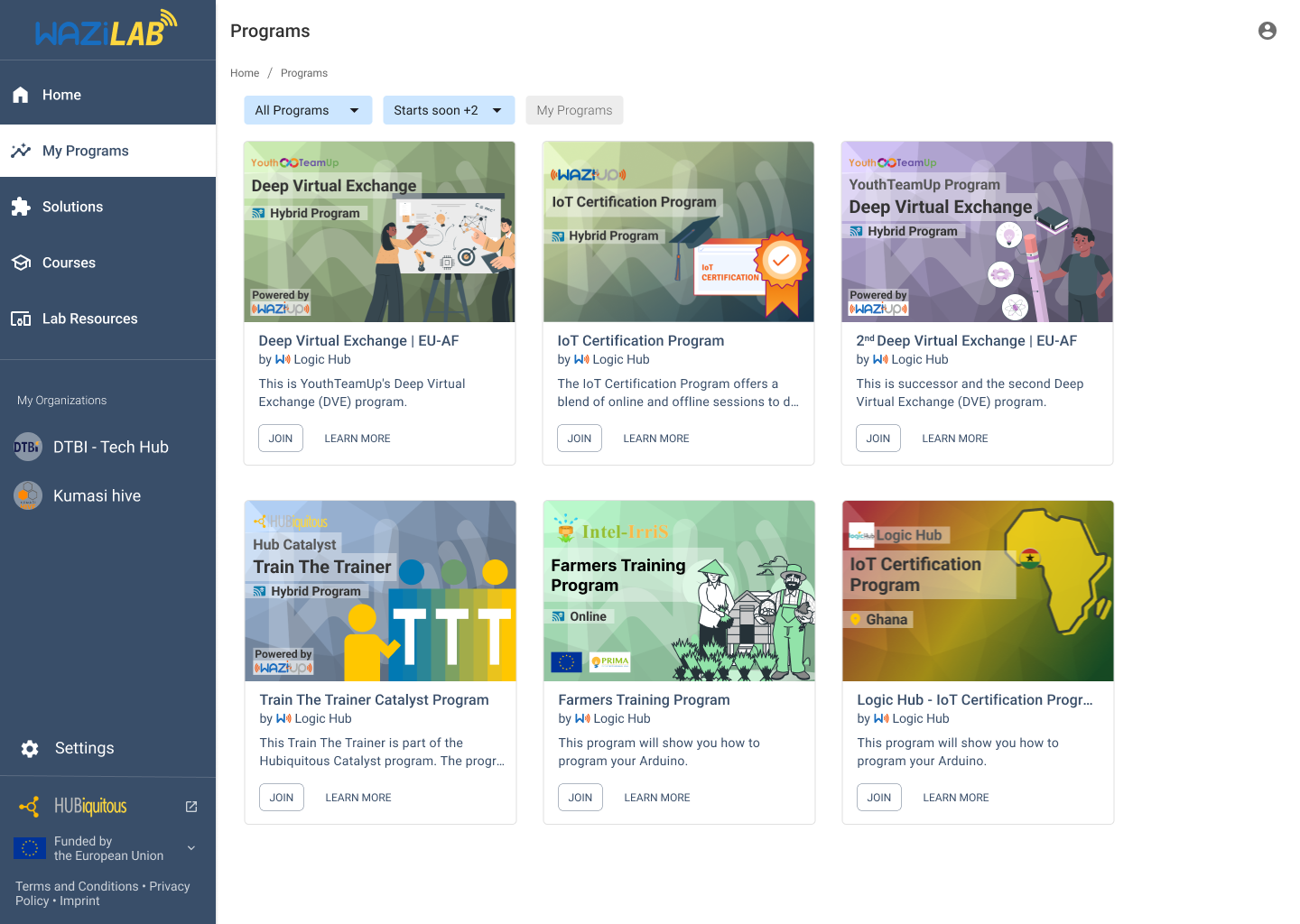Image resolution: width=1300 pixels, height=924 pixels.
Task: Click the Settings gear icon
Action: pos(30,748)
